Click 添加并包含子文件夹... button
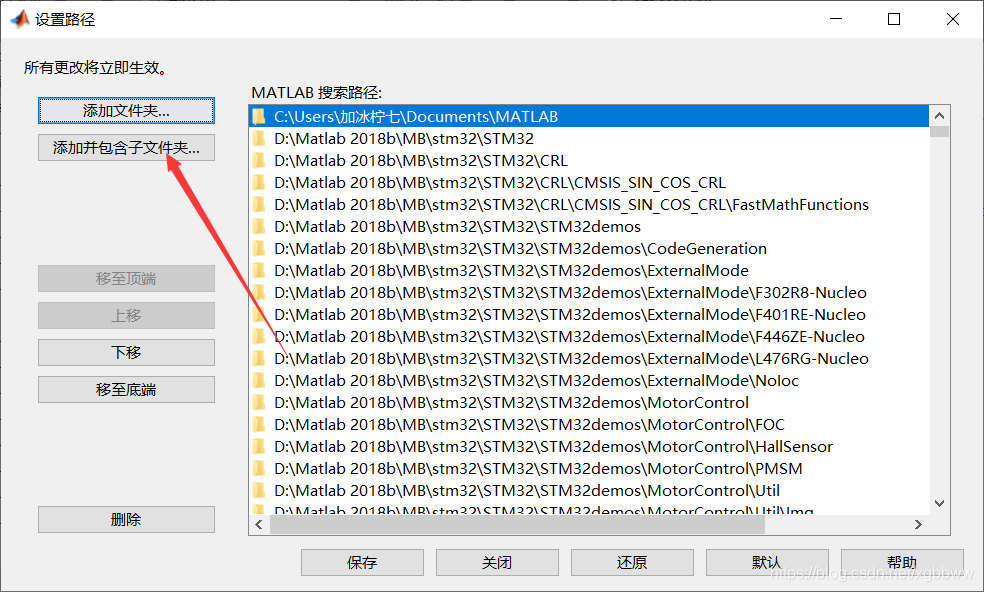The width and height of the screenshot is (984, 592). pos(126,148)
